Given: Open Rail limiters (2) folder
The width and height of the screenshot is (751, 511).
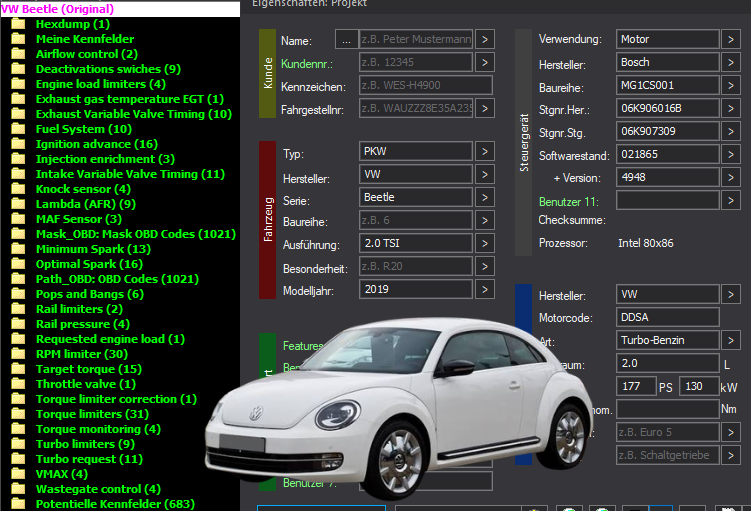Looking at the screenshot, I should pos(80,309).
